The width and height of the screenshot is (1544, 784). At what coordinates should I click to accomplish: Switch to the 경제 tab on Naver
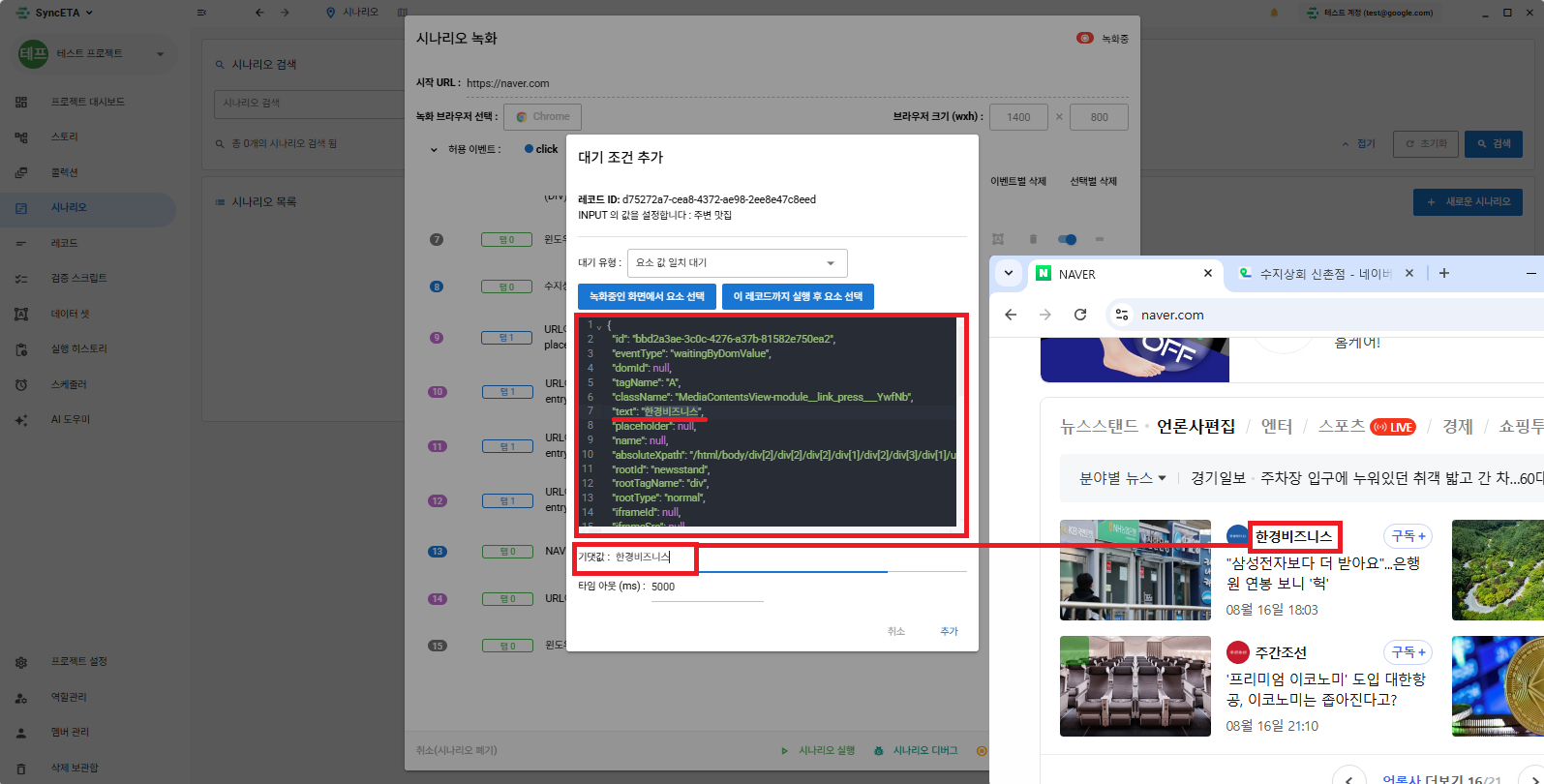(x=1458, y=427)
